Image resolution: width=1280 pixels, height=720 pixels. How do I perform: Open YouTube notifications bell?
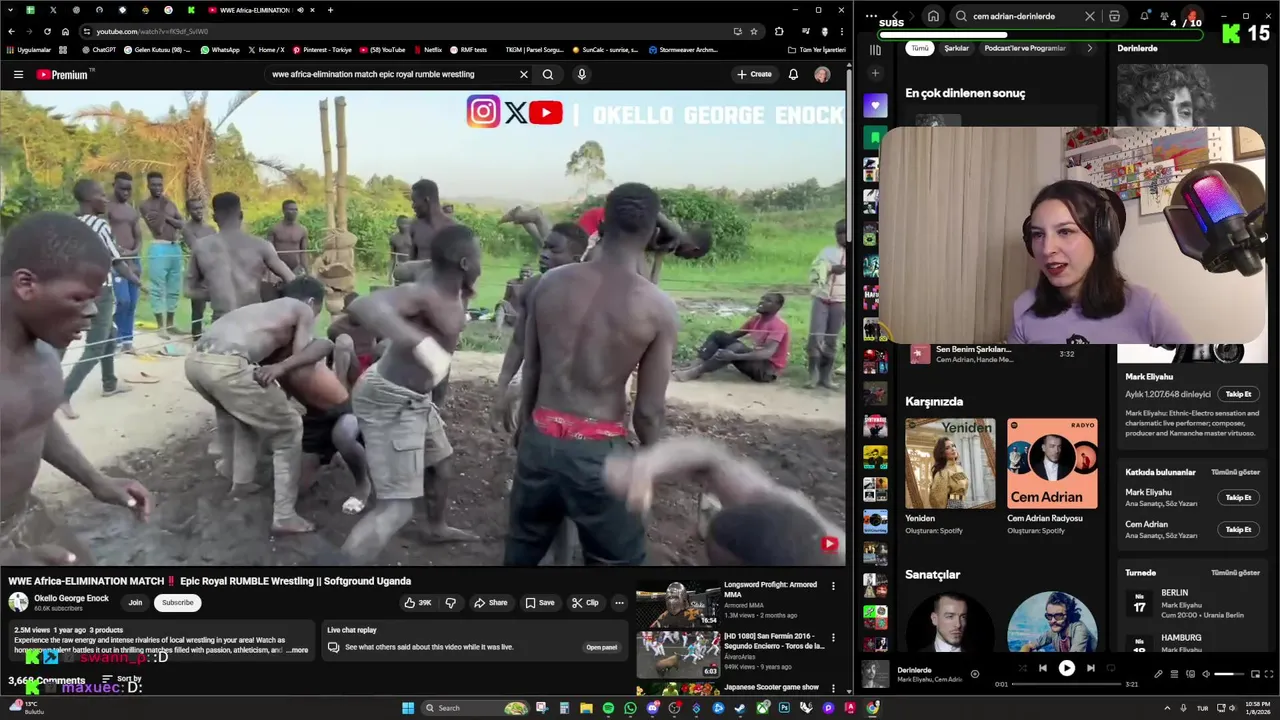793,74
